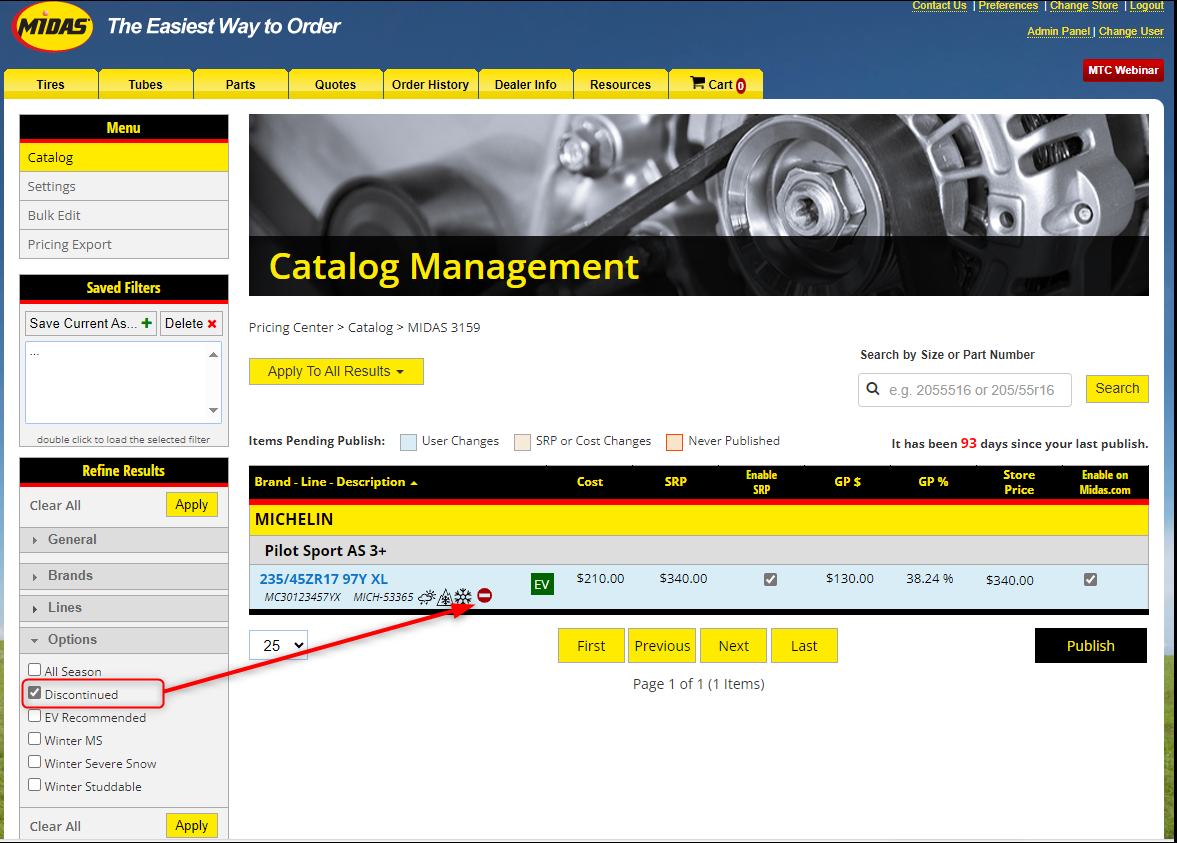Screen dimensions: 1177x843
Task: Open the Admin Panel link
Action: point(1058,32)
